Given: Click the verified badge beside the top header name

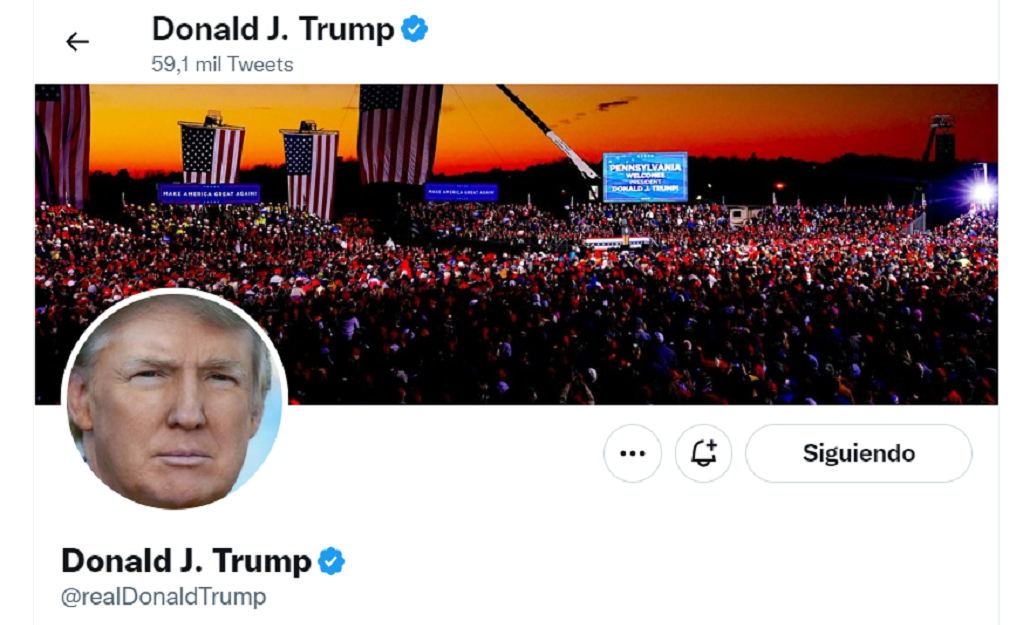Looking at the screenshot, I should 414,30.
